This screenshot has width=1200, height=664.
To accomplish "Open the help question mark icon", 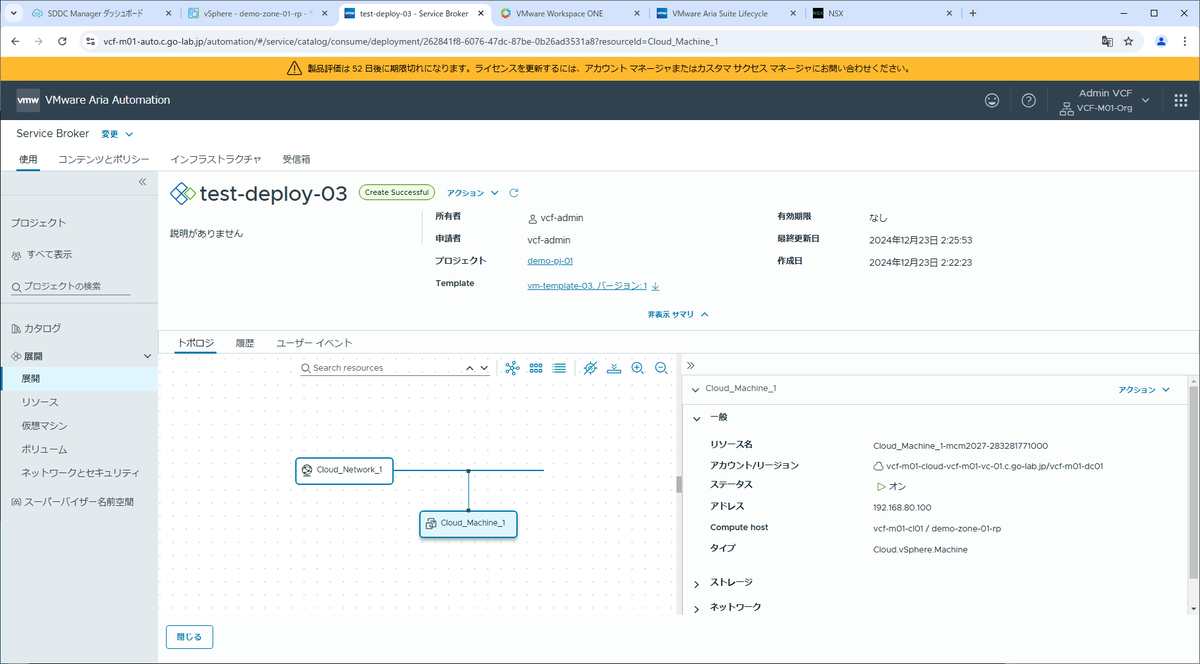I will (x=1028, y=100).
